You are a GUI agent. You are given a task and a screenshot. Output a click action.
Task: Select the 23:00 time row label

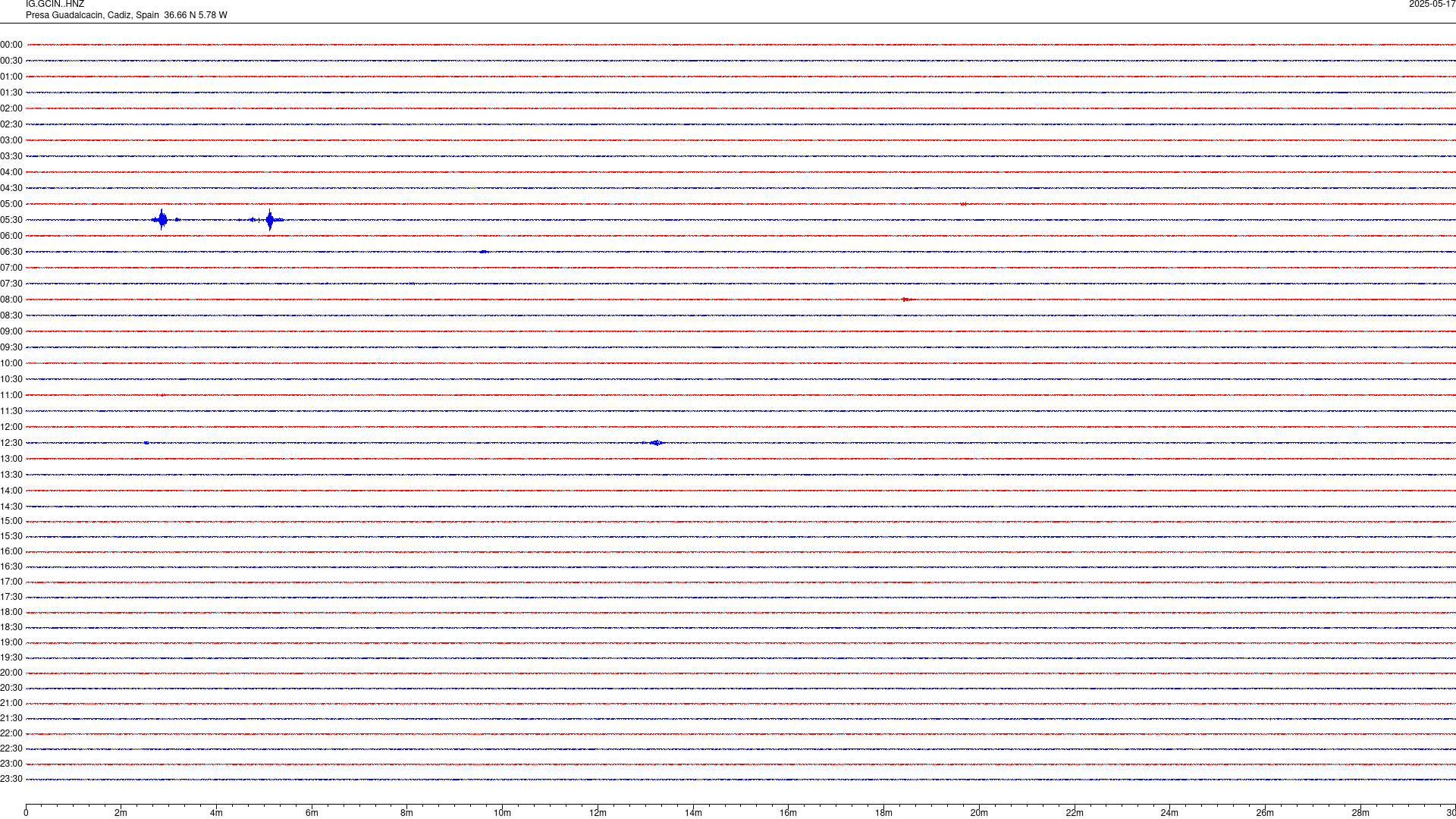11,764
